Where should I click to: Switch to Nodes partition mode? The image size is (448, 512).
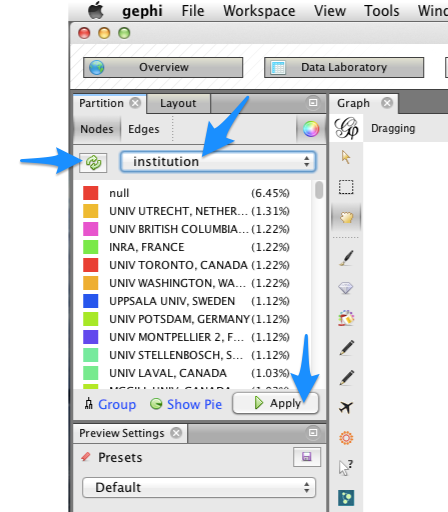tap(97, 129)
